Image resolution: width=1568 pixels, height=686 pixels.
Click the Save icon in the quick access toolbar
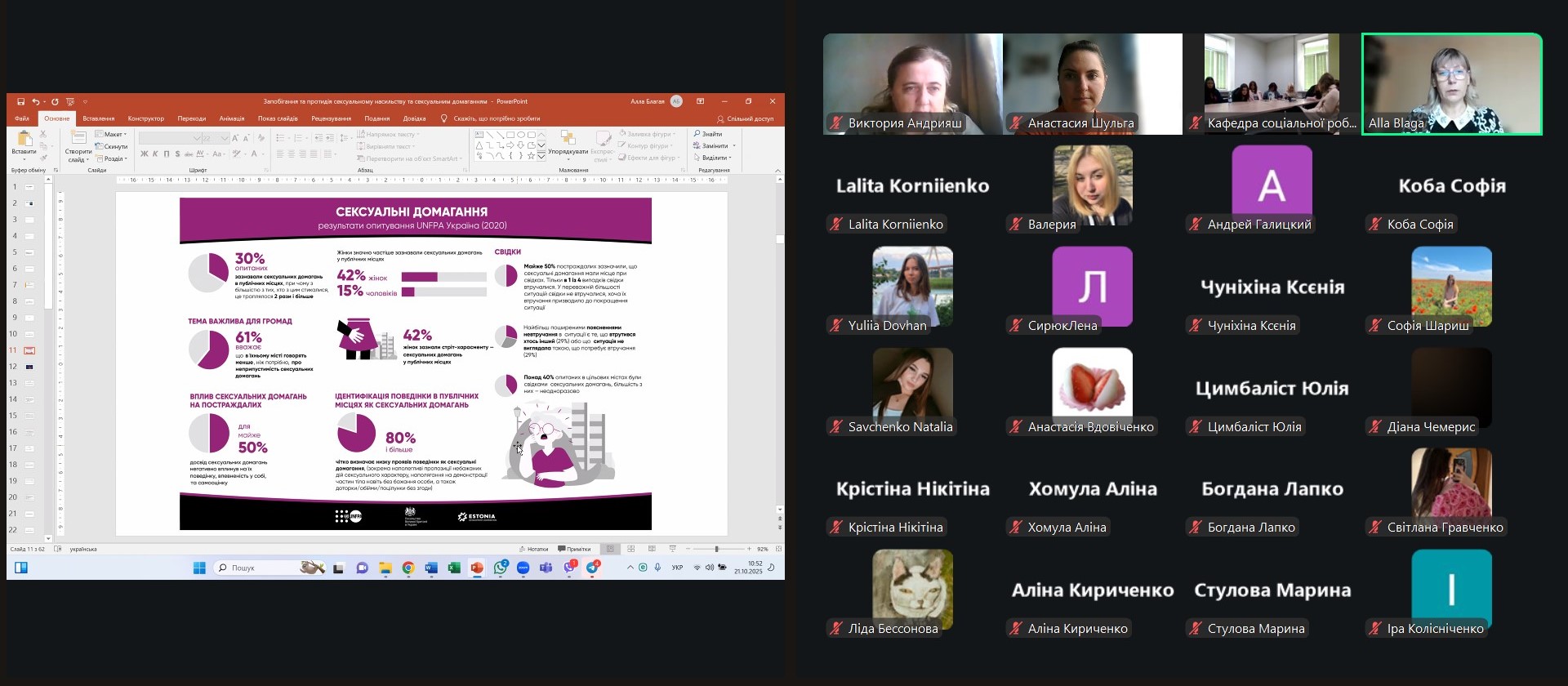pyautogui.click(x=20, y=102)
